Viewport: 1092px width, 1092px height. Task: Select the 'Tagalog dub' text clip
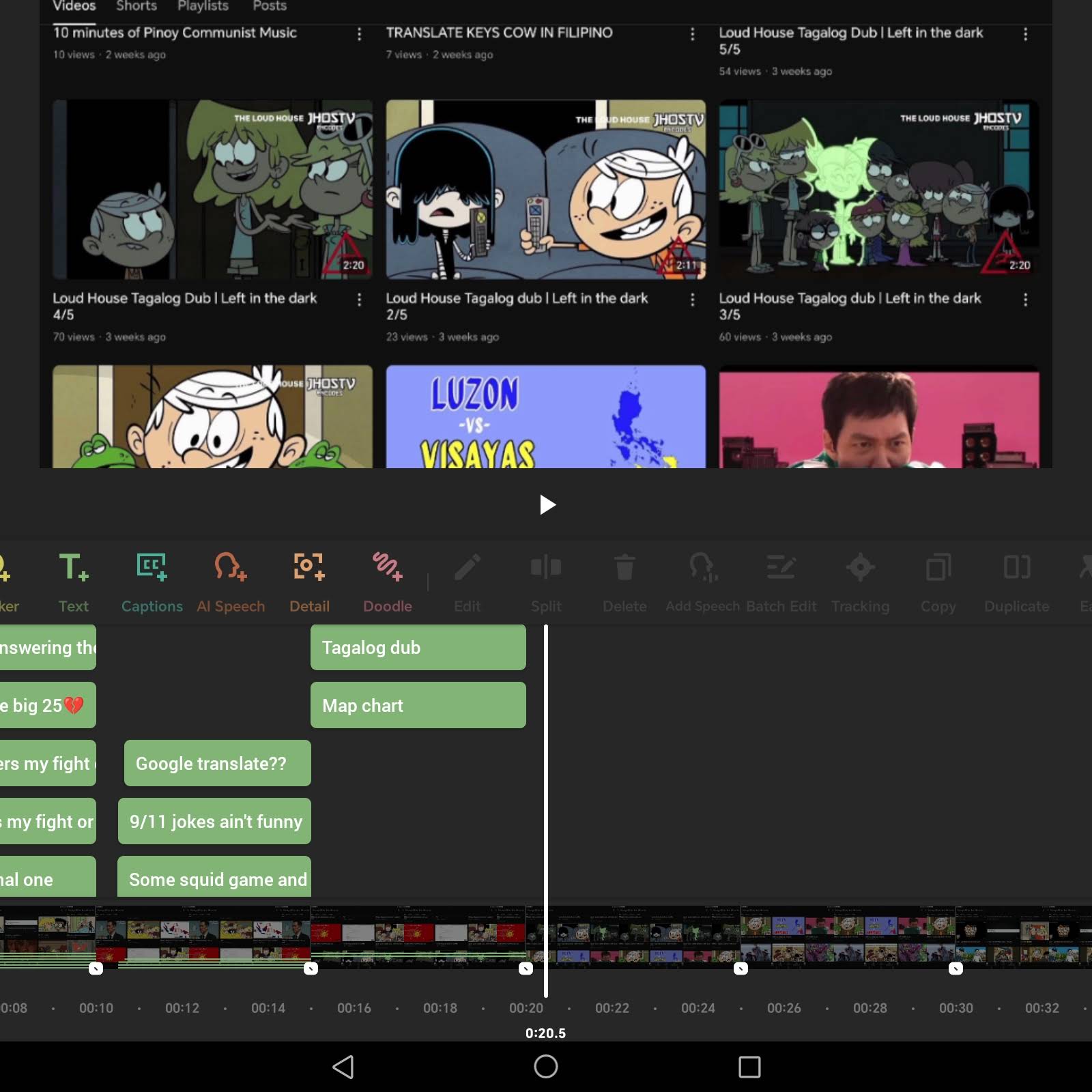pyautogui.click(x=418, y=648)
